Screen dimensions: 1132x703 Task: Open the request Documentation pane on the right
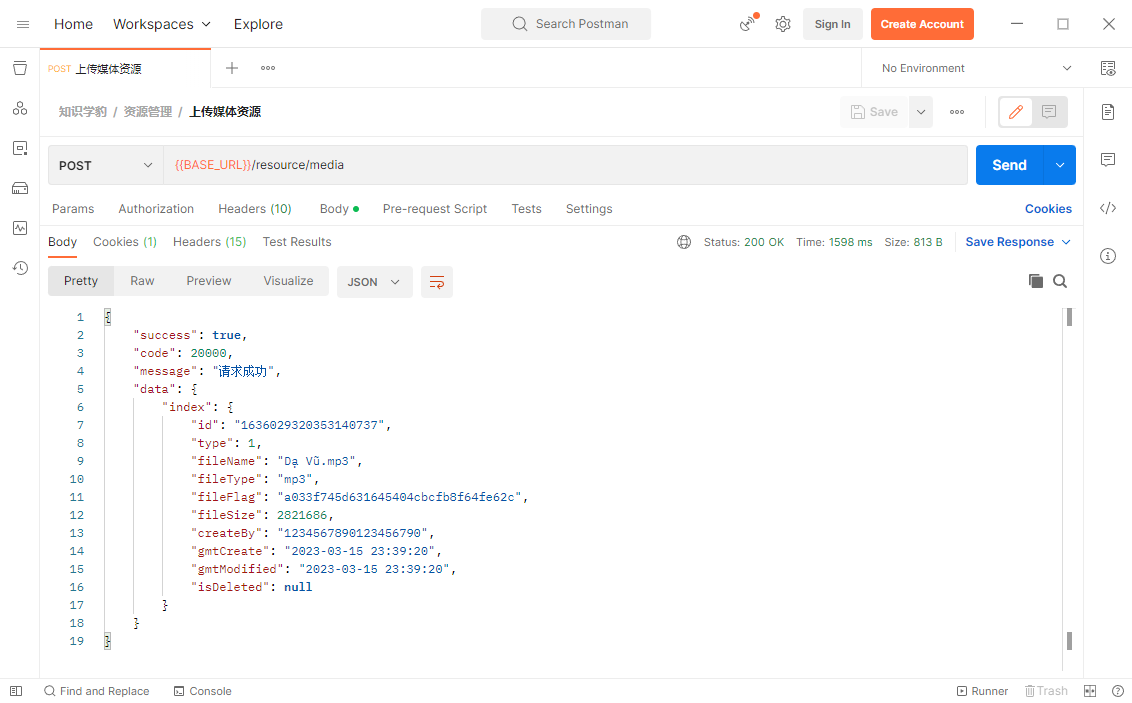pos(1108,112)
